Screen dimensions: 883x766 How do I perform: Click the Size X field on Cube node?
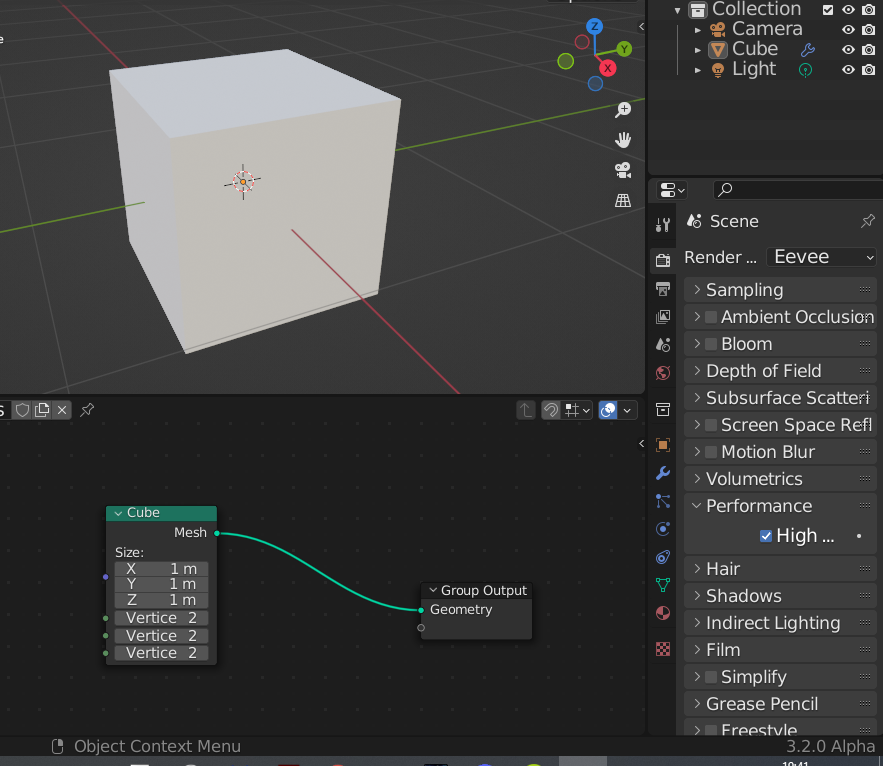click(162, 569)
